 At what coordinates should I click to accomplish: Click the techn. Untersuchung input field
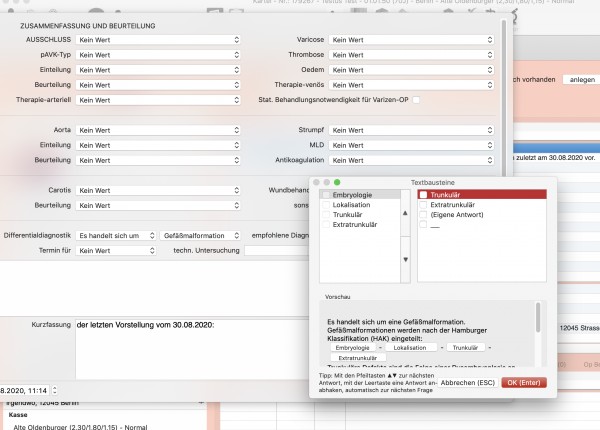tap(276, 251)
